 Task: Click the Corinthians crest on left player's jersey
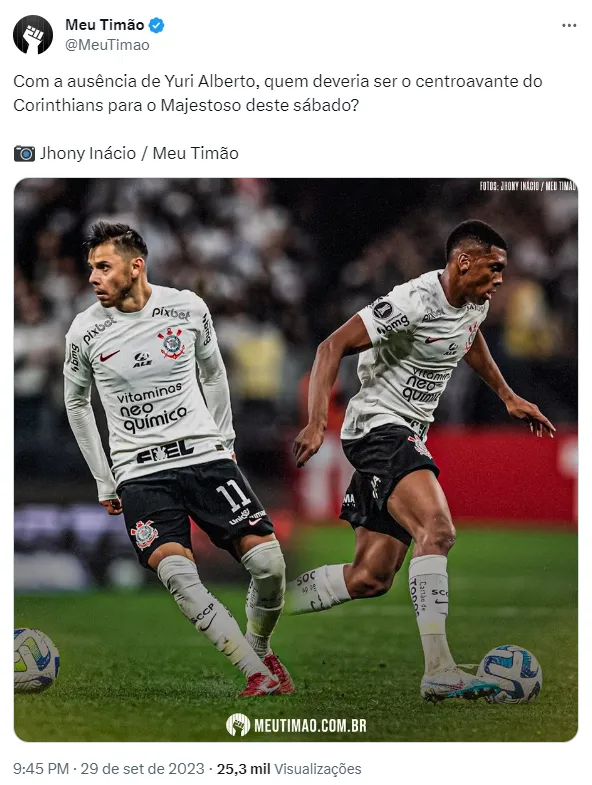[x=172, y=343]
